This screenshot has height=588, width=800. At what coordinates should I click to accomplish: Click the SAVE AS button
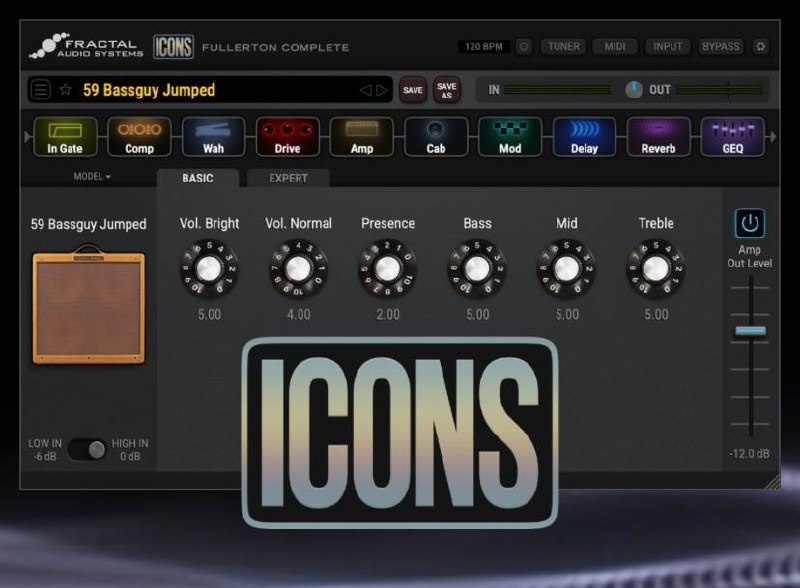click(447, 90)
